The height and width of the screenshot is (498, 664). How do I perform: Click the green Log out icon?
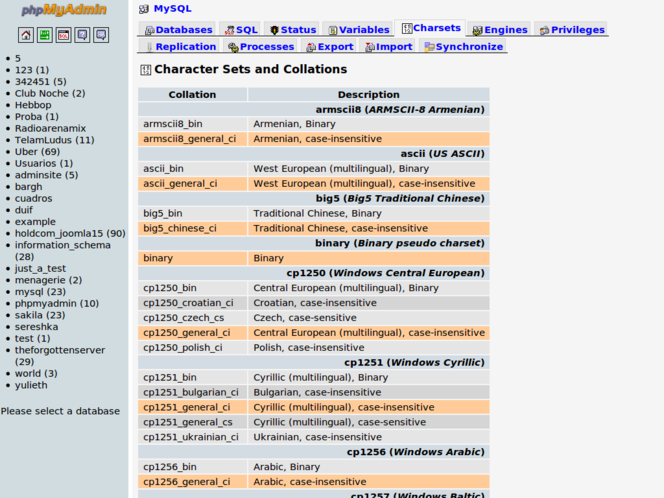[x=44, y=35]
